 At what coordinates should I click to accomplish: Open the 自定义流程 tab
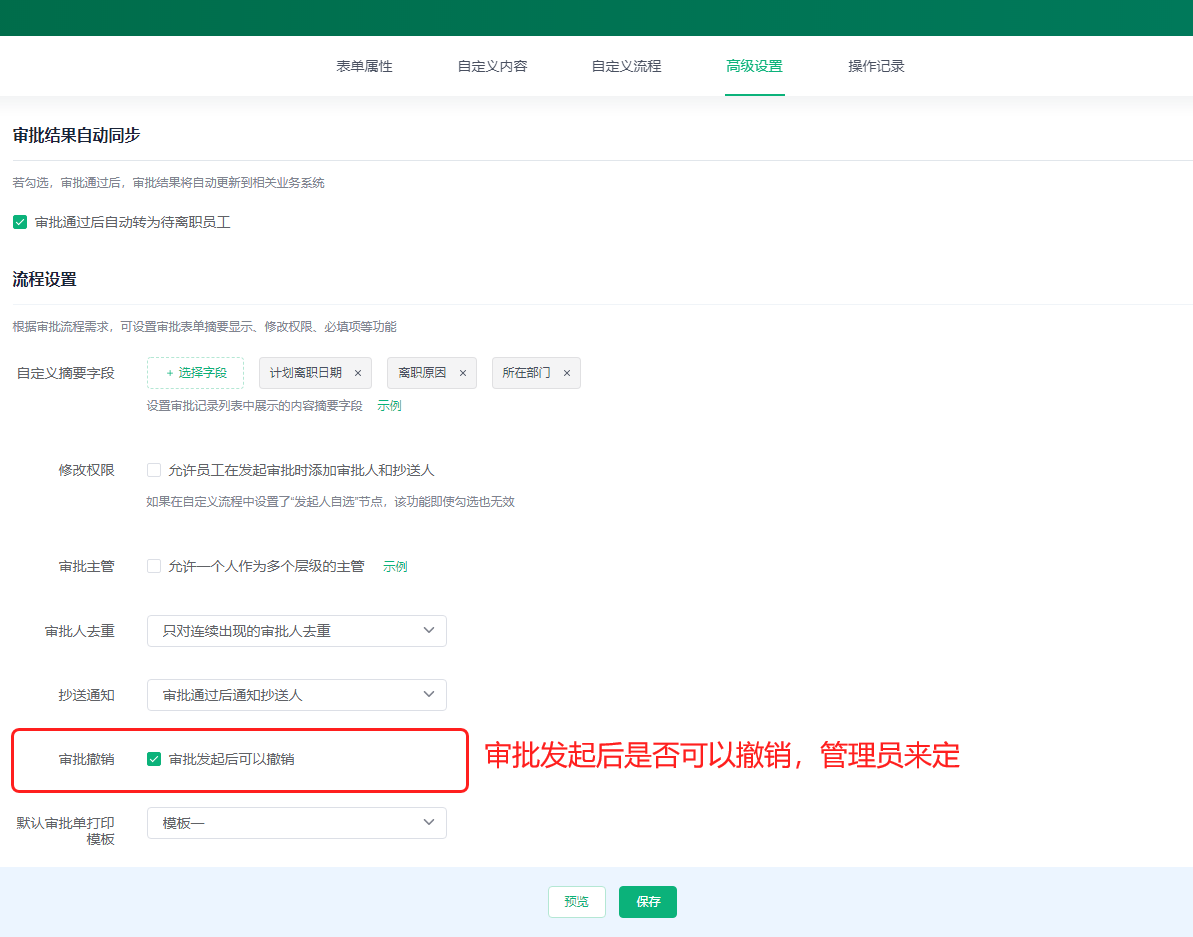[x=626, y=66]
